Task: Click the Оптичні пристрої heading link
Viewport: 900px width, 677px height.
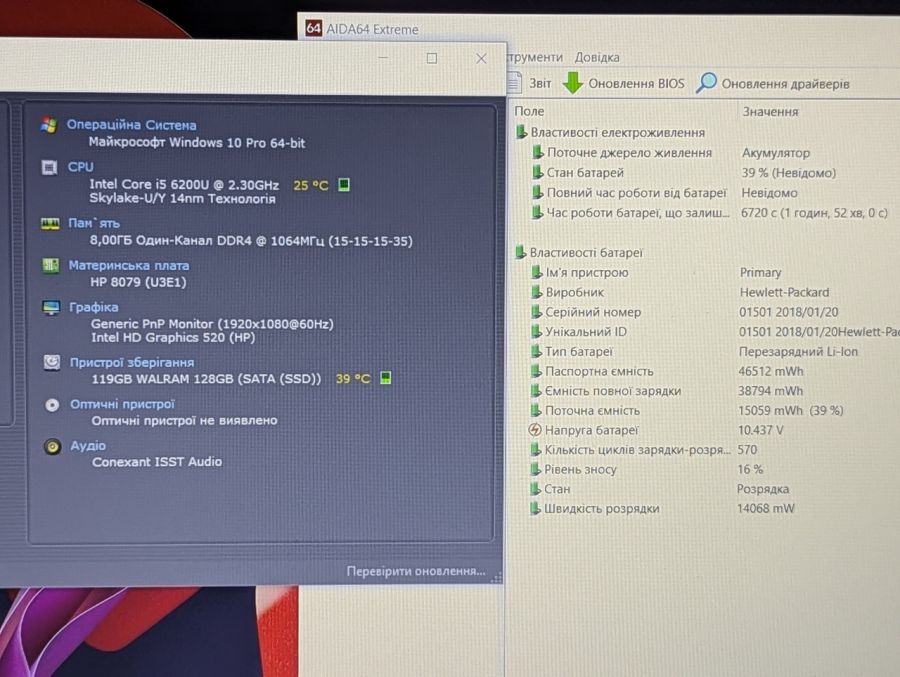Action: pos(122,404)
